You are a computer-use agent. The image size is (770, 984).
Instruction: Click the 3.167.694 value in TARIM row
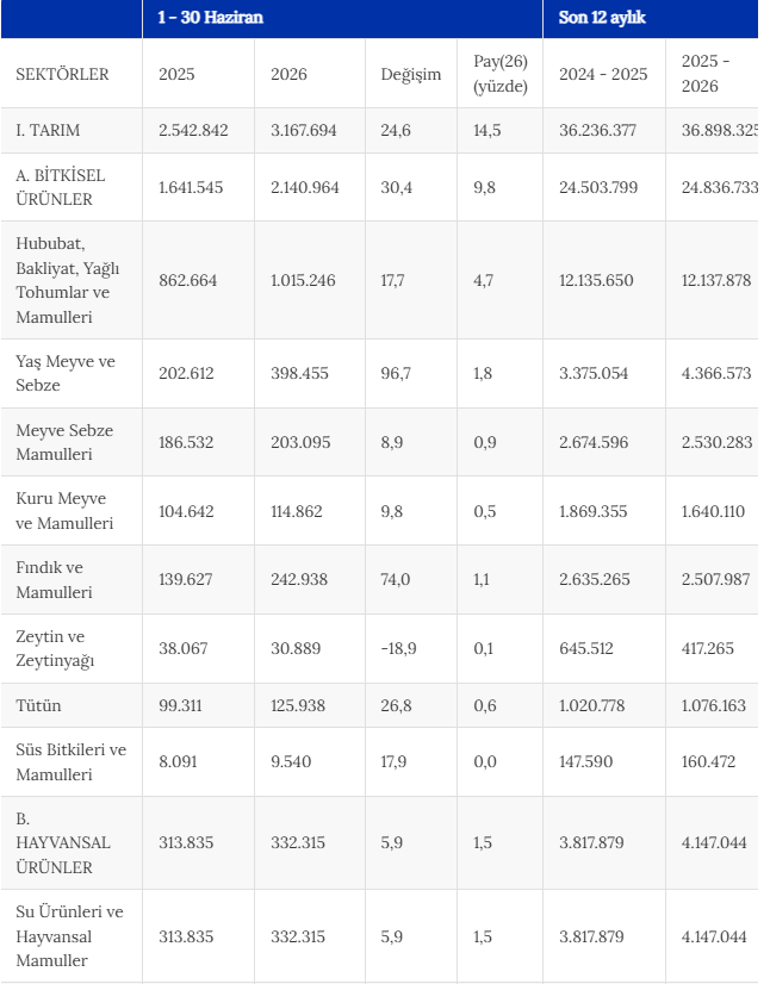click(303, 130)
